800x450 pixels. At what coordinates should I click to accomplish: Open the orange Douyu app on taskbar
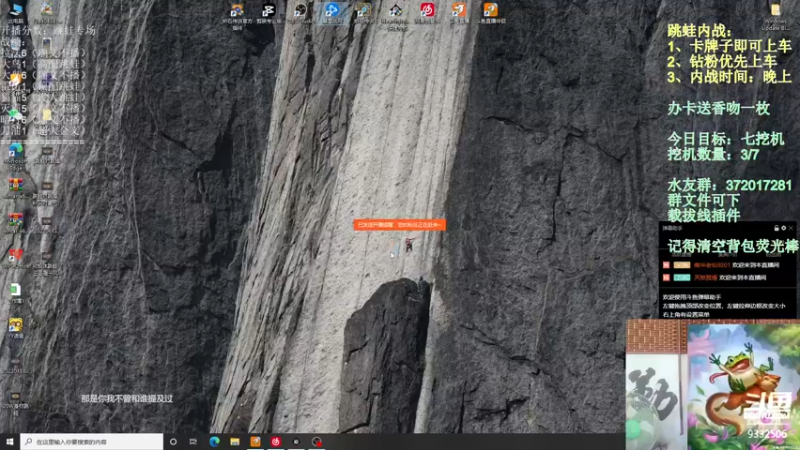coord(255,441)
